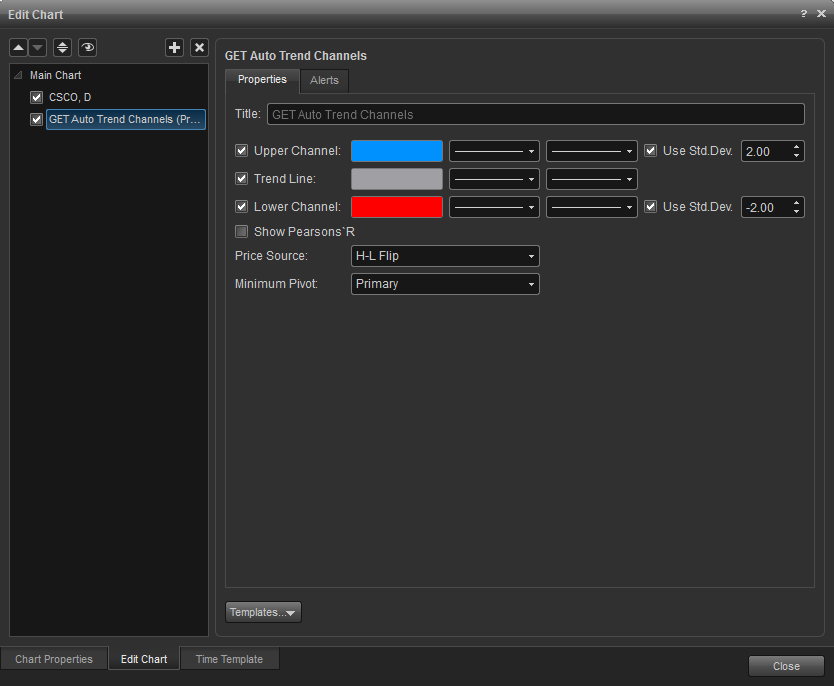Click the Close button
The image size is (834, 686).
(x=786, y=666)
